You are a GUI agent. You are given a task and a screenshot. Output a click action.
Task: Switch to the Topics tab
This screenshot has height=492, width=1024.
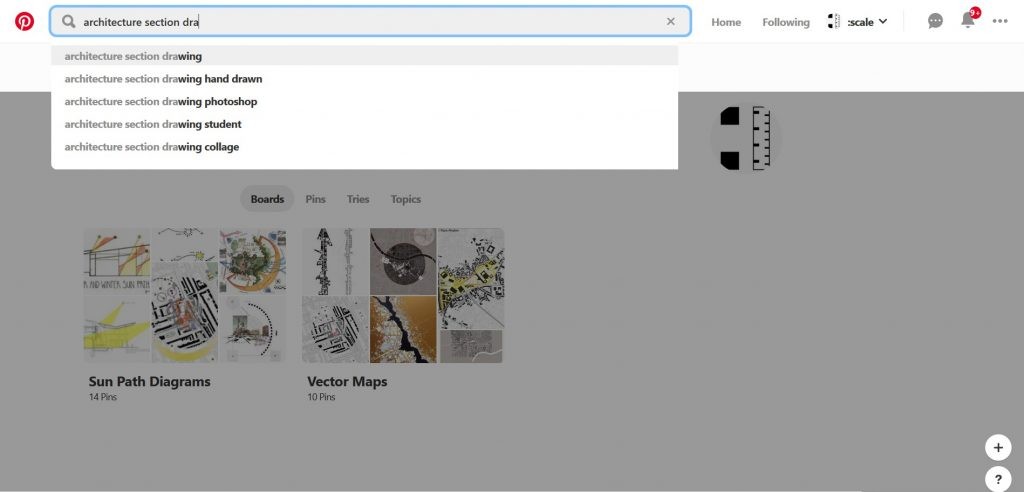coord(406,199)
